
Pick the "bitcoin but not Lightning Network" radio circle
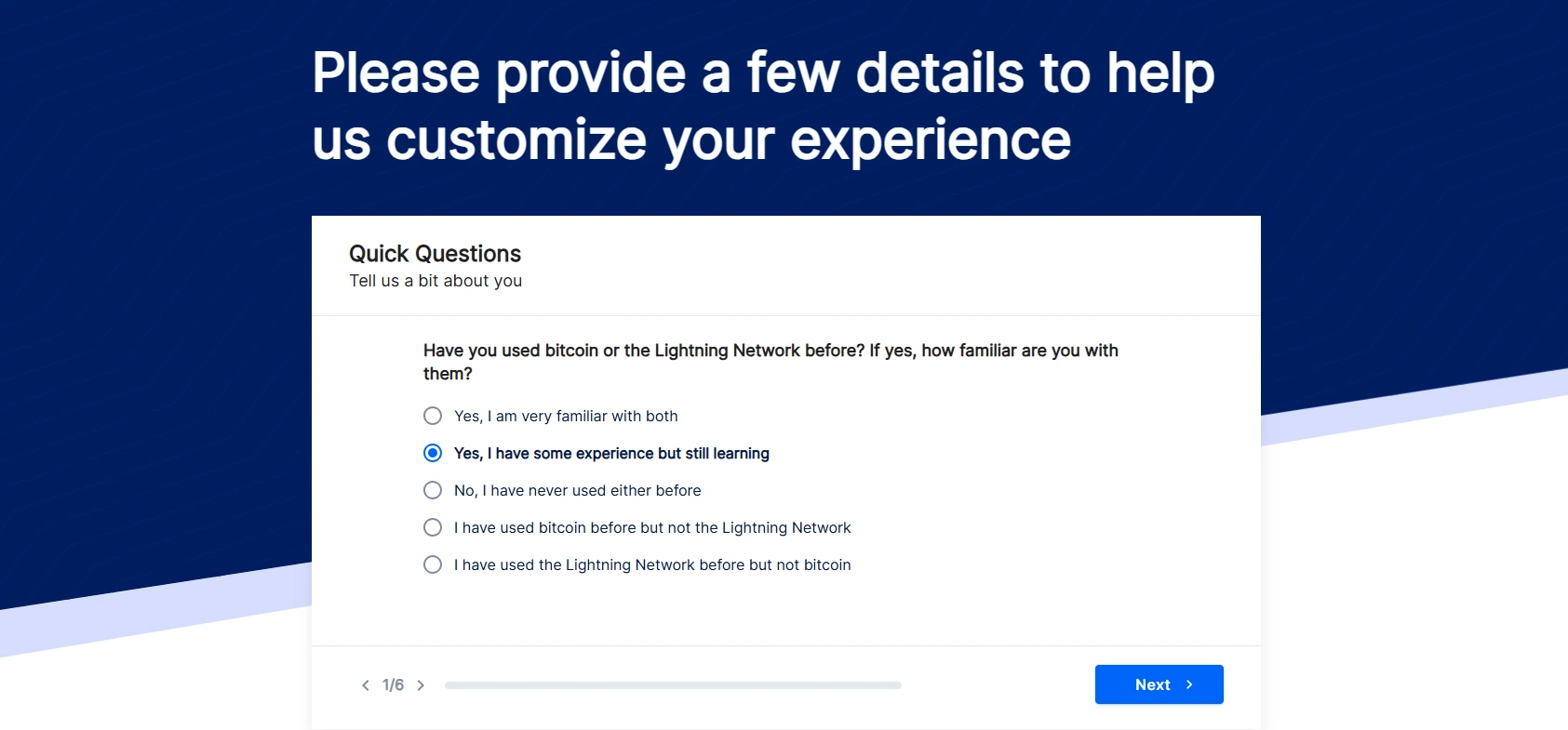coord(433,527)
